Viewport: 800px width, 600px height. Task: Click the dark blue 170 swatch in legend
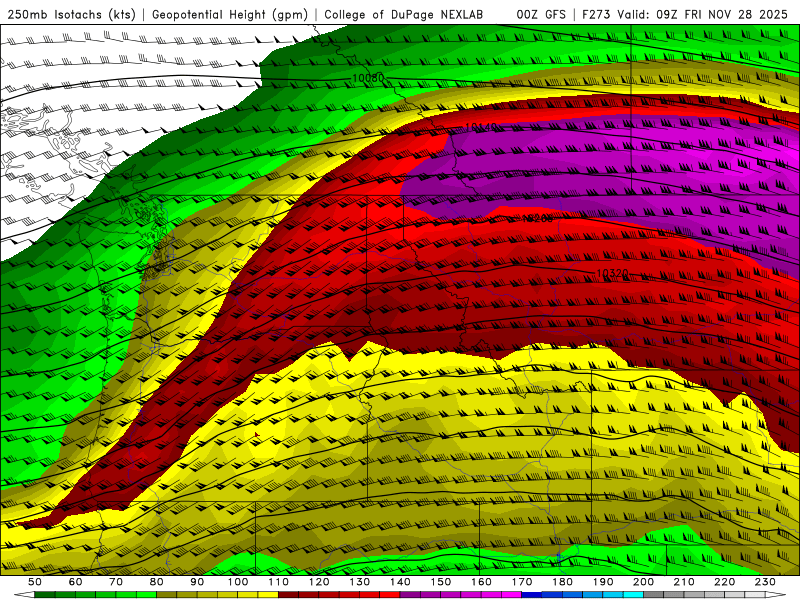(x=532, y=595)
